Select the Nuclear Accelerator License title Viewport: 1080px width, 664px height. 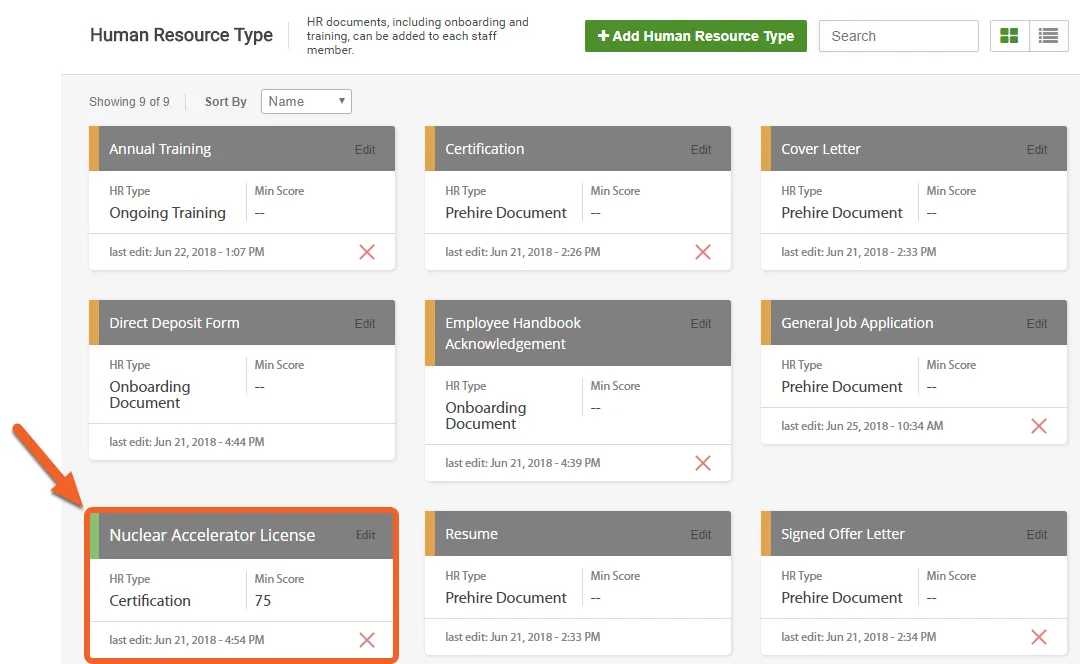tap(212, 535)
